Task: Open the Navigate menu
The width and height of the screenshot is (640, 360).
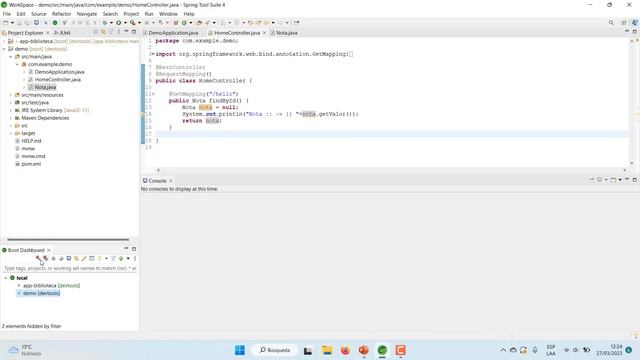Action: click(87, 14)
